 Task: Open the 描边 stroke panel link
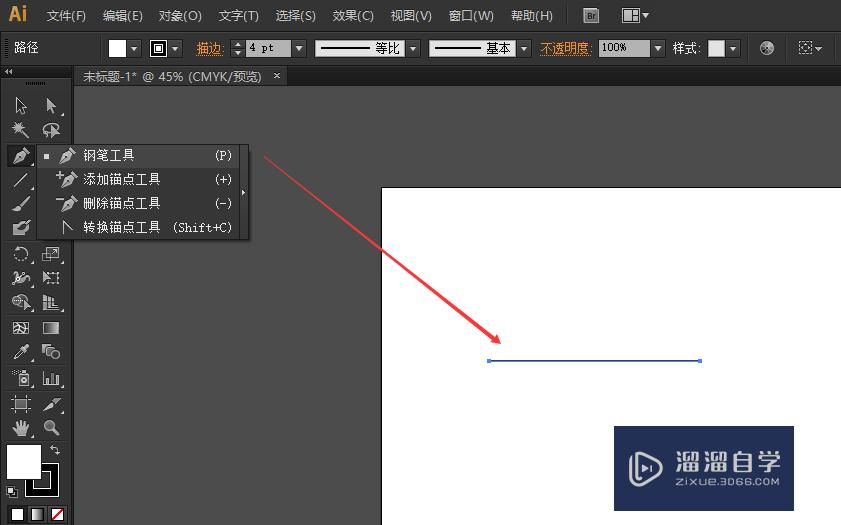tap(209, 49)
